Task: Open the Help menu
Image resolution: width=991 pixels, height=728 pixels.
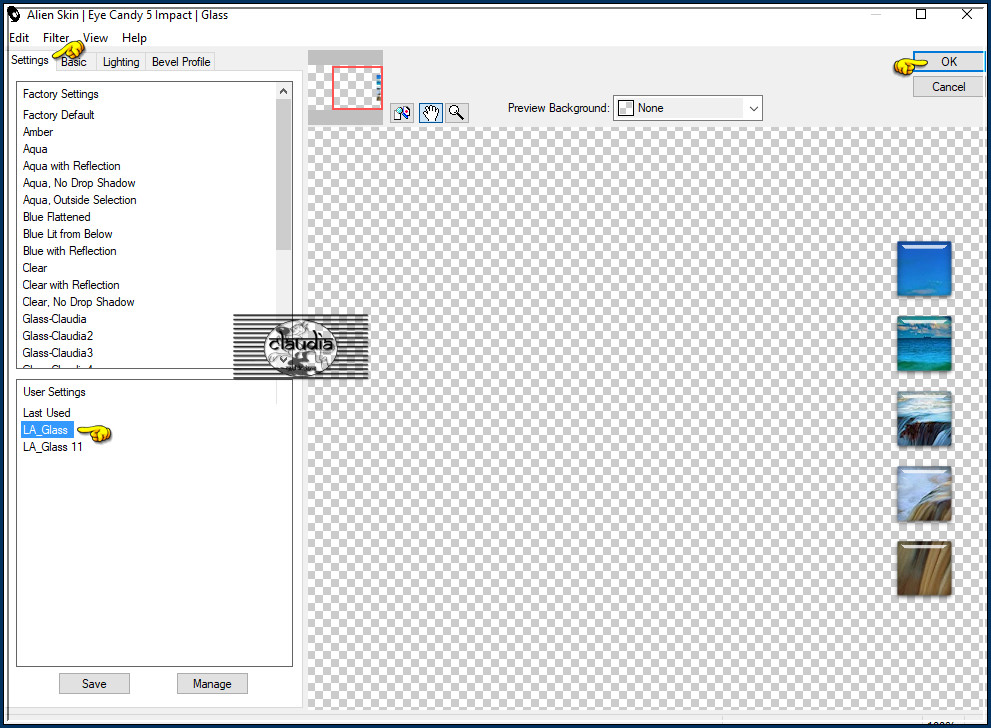Action: (x=134, y=38)
